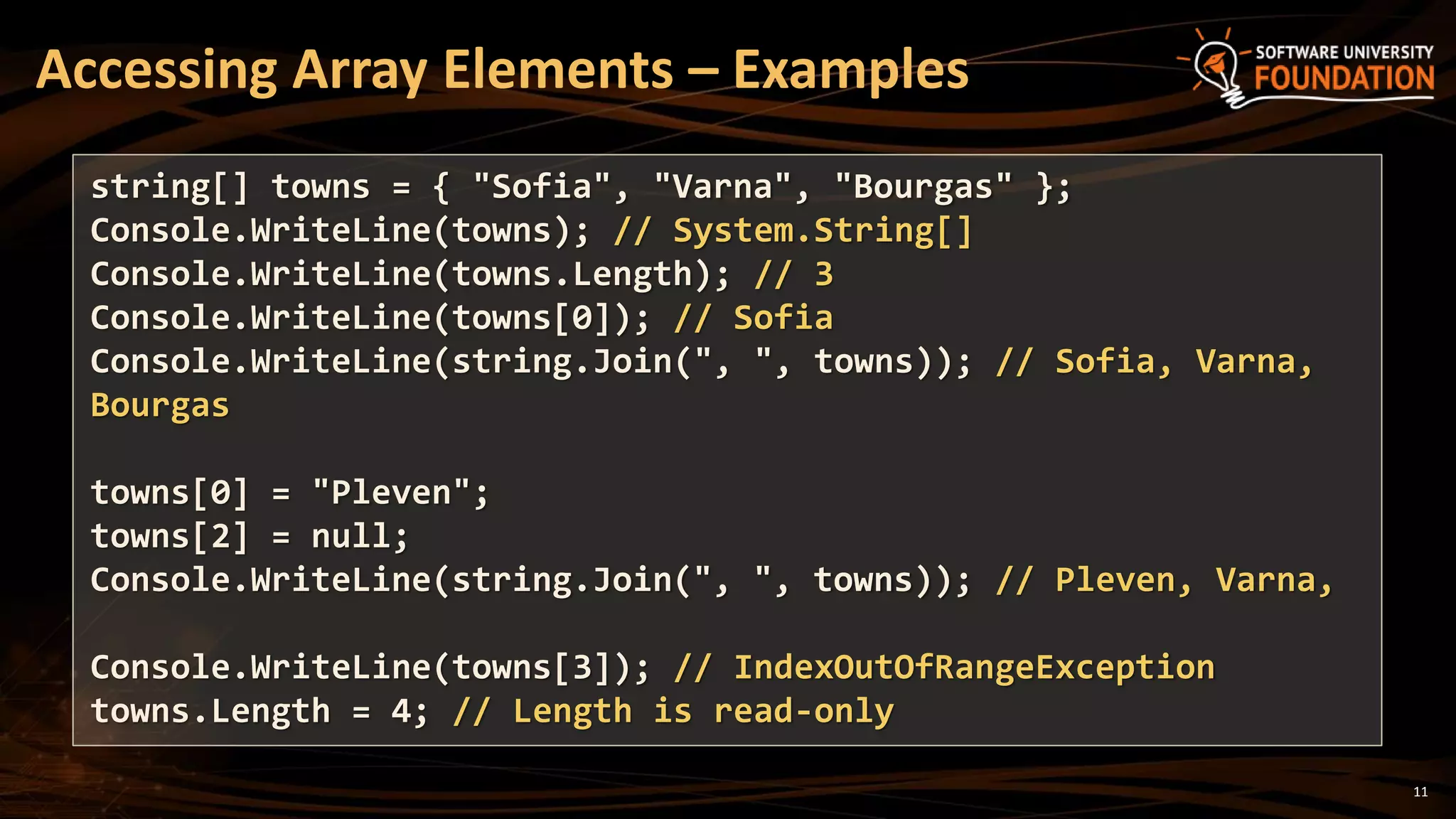This screenshot has height=819, width=1456.
Task: Click the comment showing 3
Action: [793, 274]
